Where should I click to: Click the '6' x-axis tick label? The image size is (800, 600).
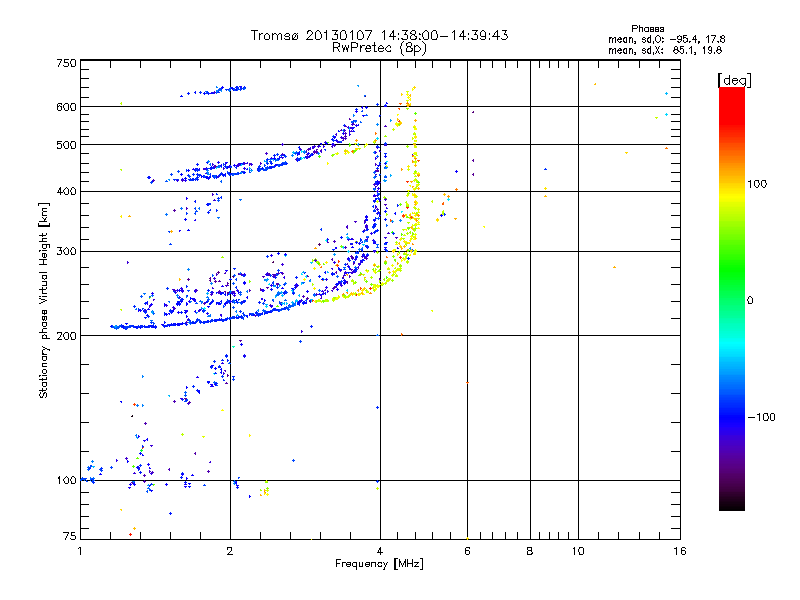click(467, 551)
